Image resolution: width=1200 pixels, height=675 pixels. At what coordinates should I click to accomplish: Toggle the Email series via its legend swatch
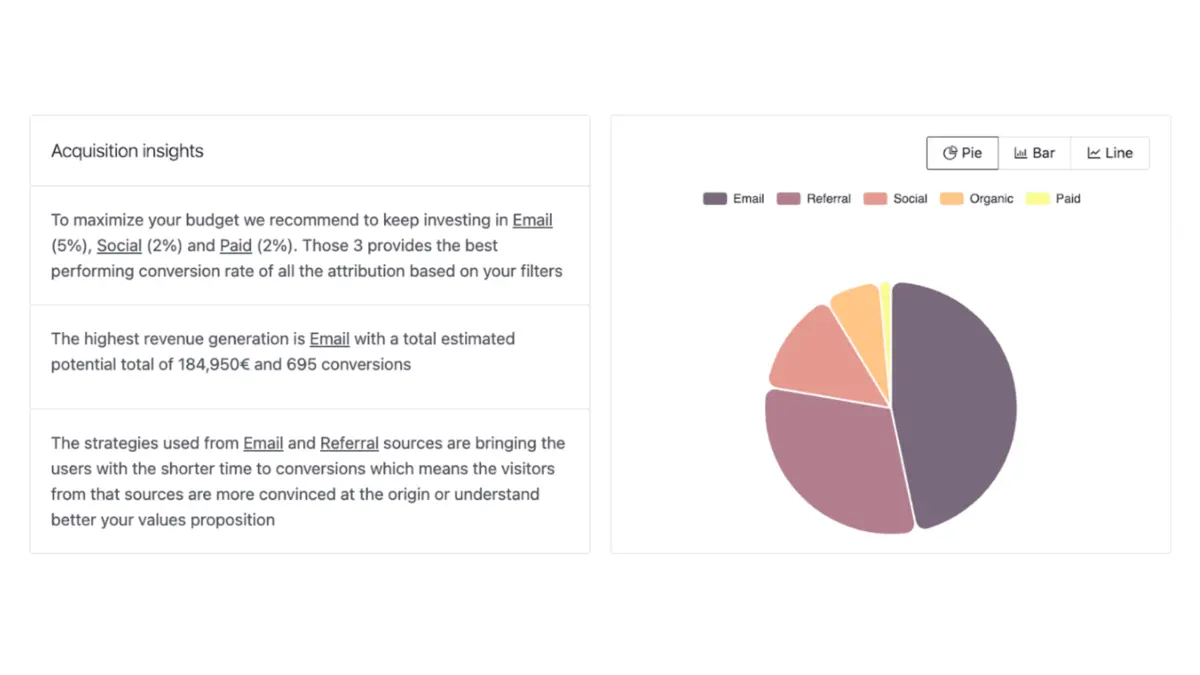pyautogui.click(x=715, y=199)
